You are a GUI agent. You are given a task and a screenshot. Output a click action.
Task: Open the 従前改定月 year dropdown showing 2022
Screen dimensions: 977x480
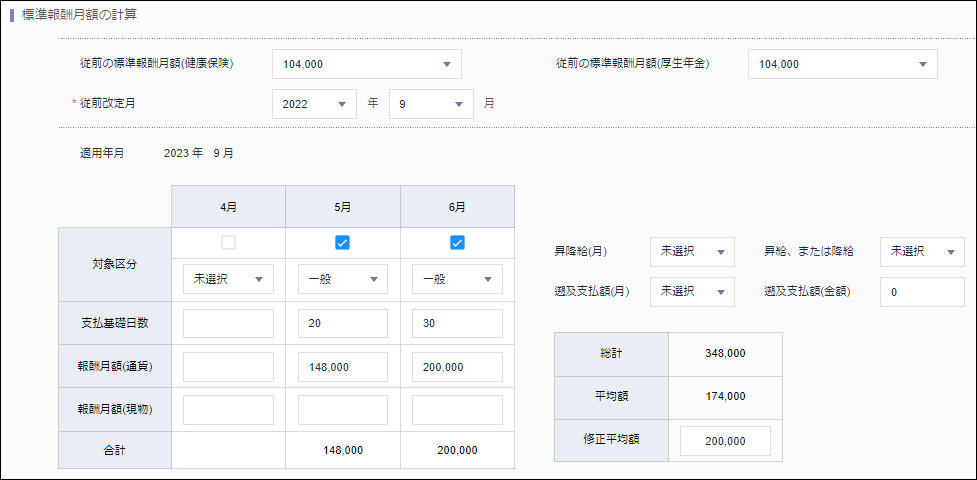click(x=314, y=104)
